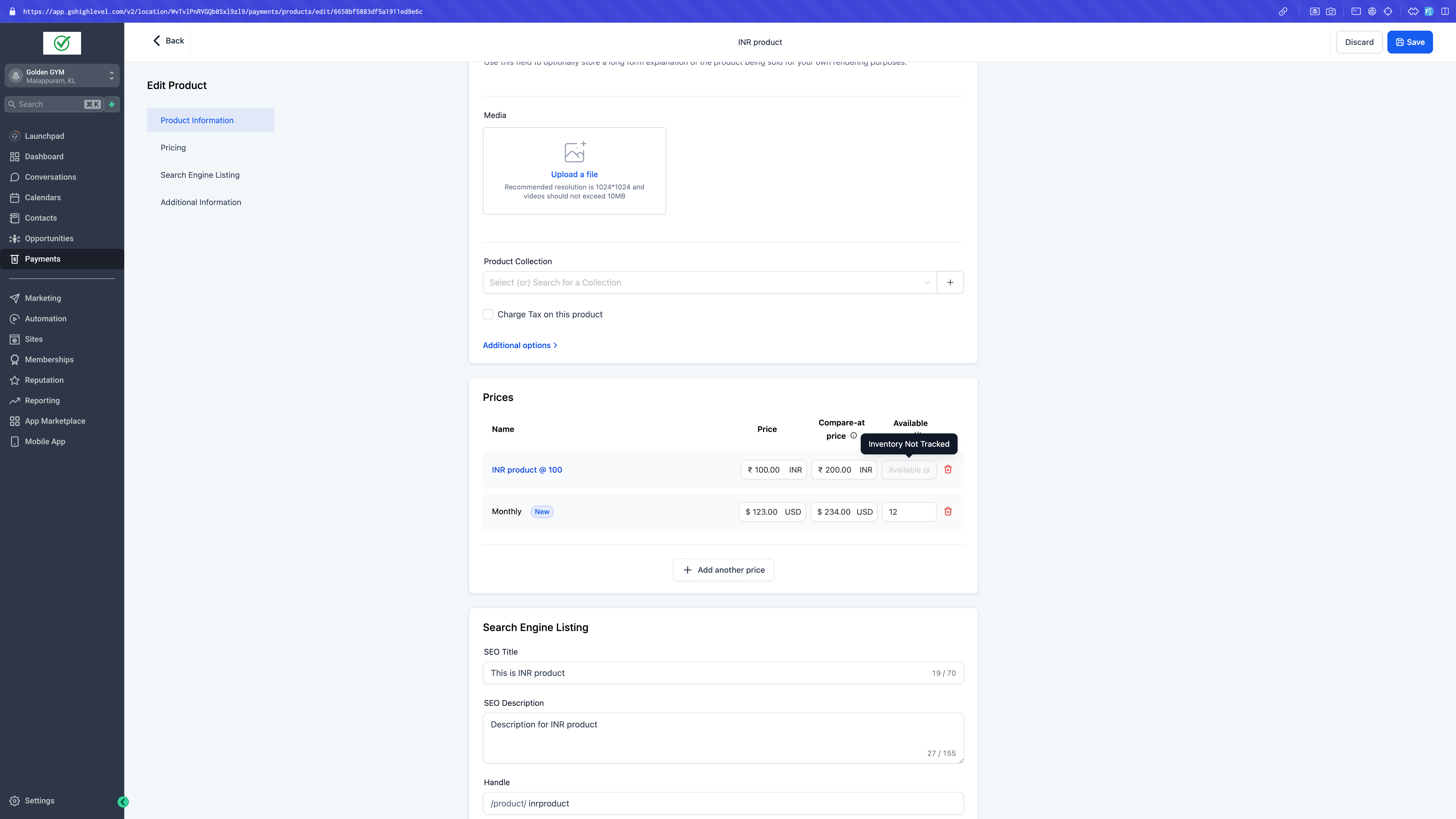The image size is (1456, 819).
Task: Open the INR product @ 100 link
Action: click(x=526, y=470)
